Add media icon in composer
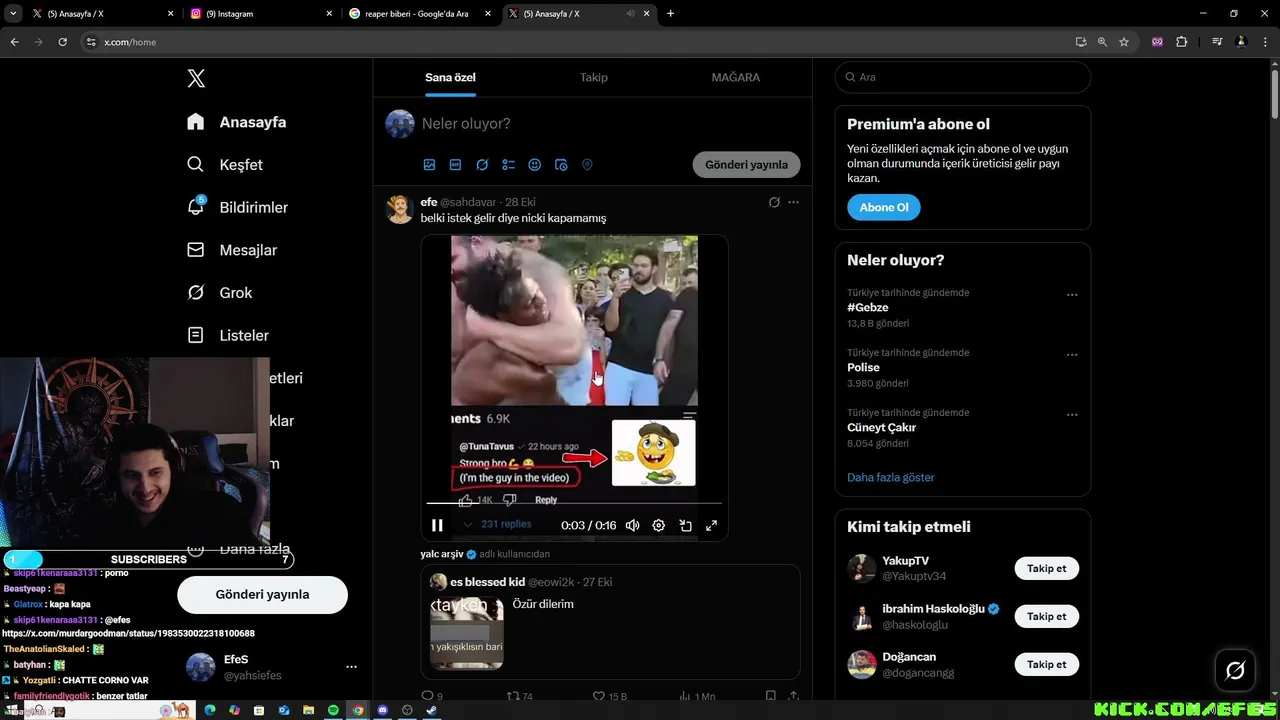The width and height of the screenshot is (1280, 720). tap(429, 165)
